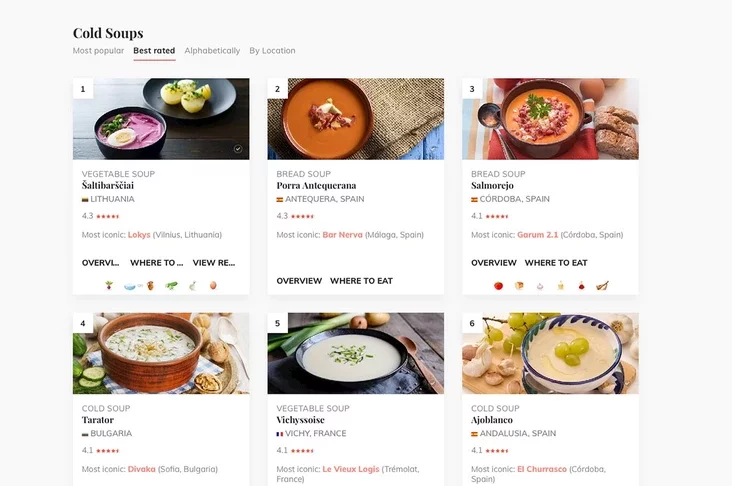Click the tomato ingredient icon under Salmorejo
The image size is (732, 486).
(x=498, y=286)
